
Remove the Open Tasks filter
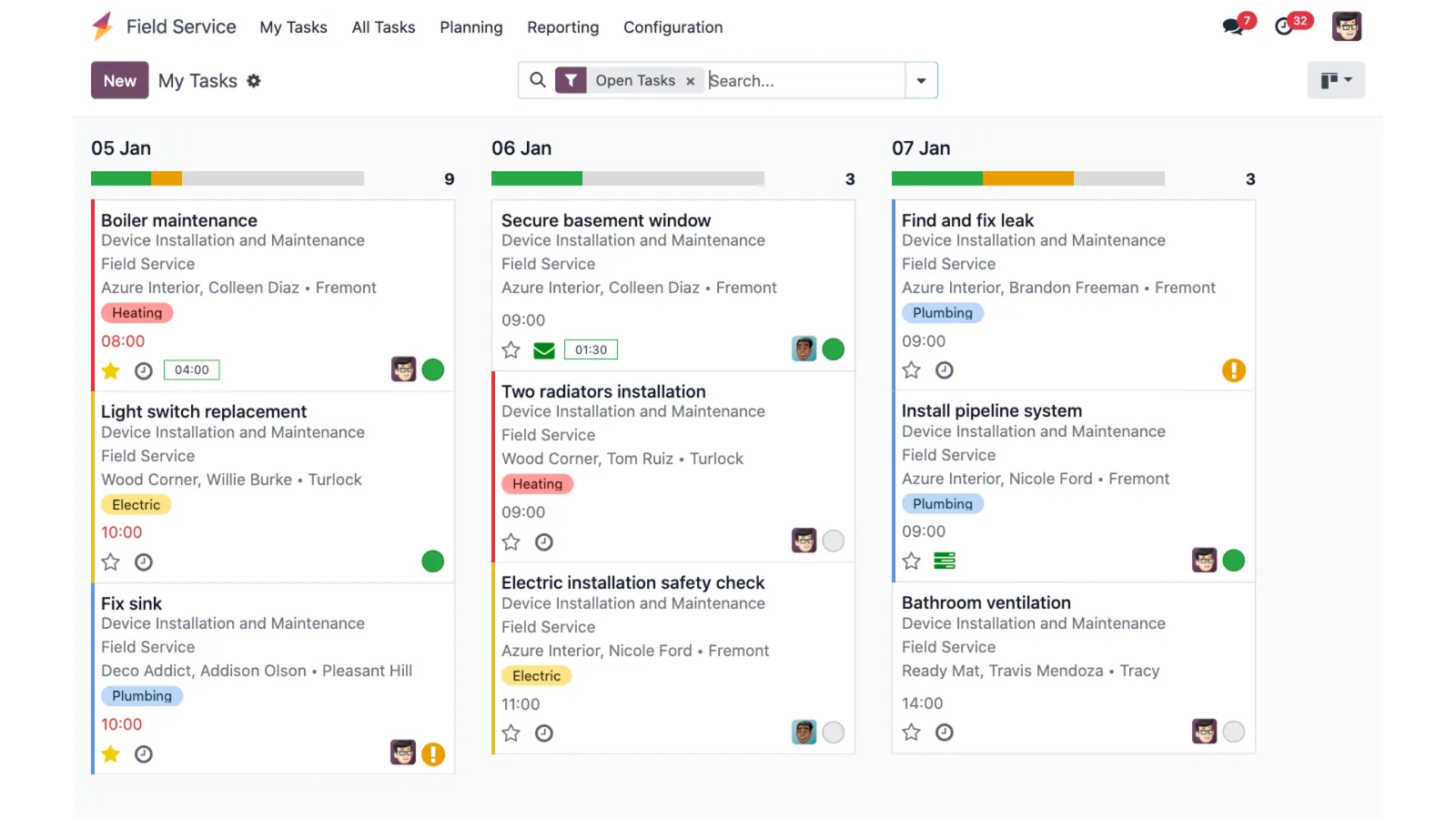(x=691, y=81)
